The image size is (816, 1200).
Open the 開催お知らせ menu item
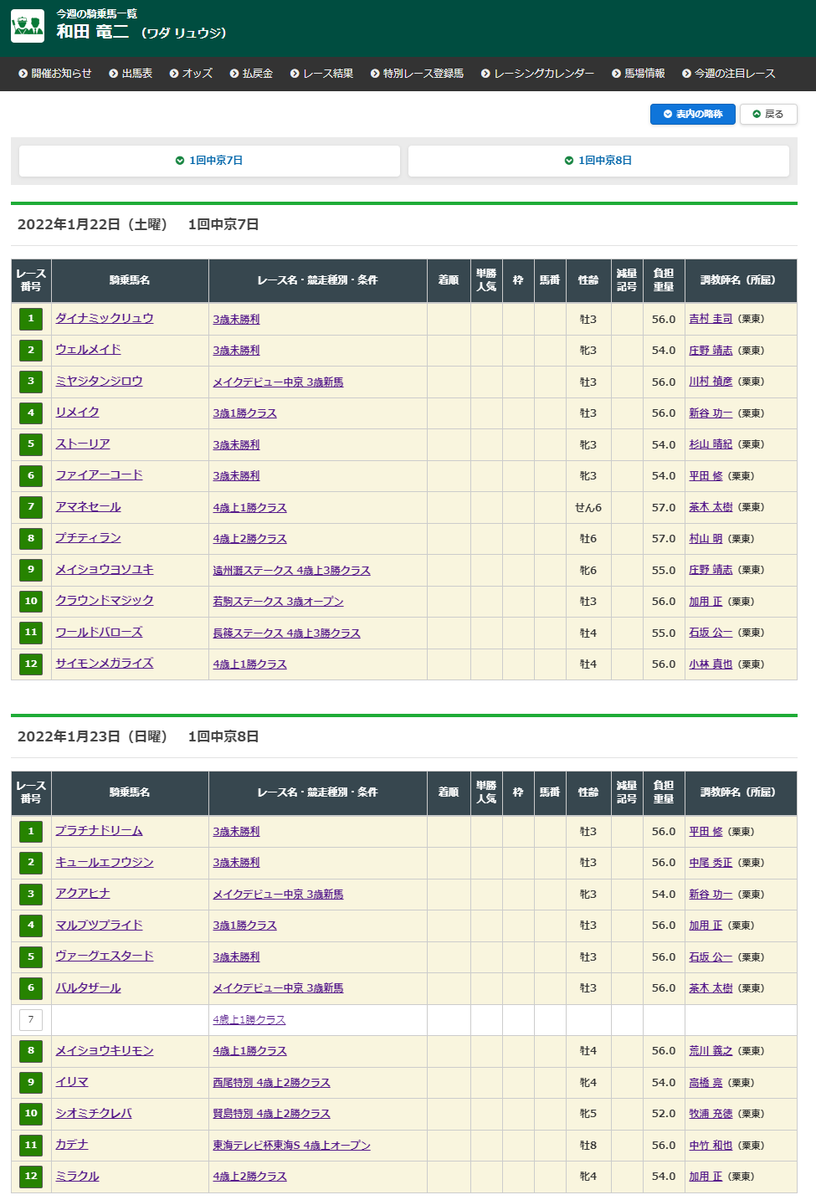[x=55, y=74]
